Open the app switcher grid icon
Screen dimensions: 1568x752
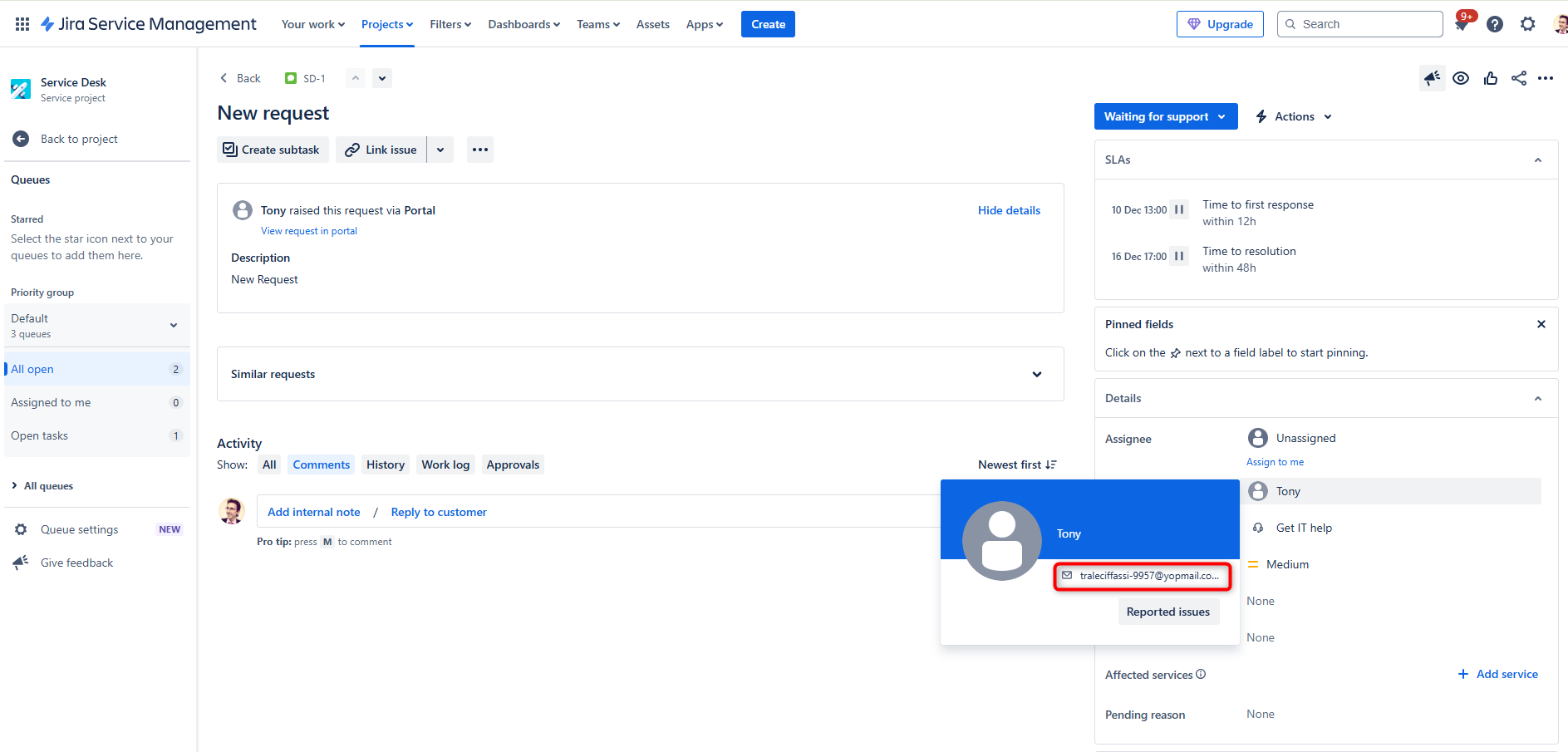[x=22, y=24]
